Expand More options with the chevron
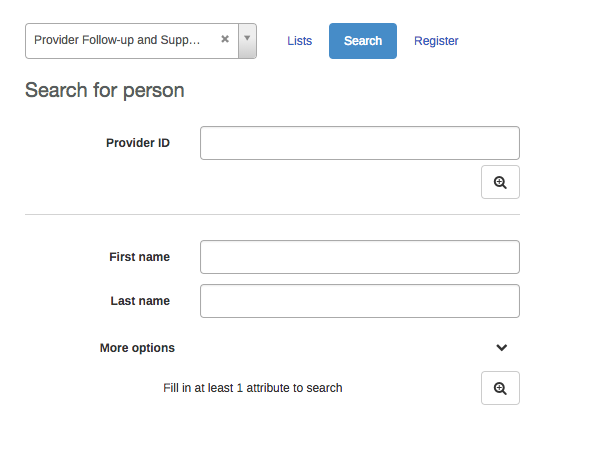 pos(501,348)
